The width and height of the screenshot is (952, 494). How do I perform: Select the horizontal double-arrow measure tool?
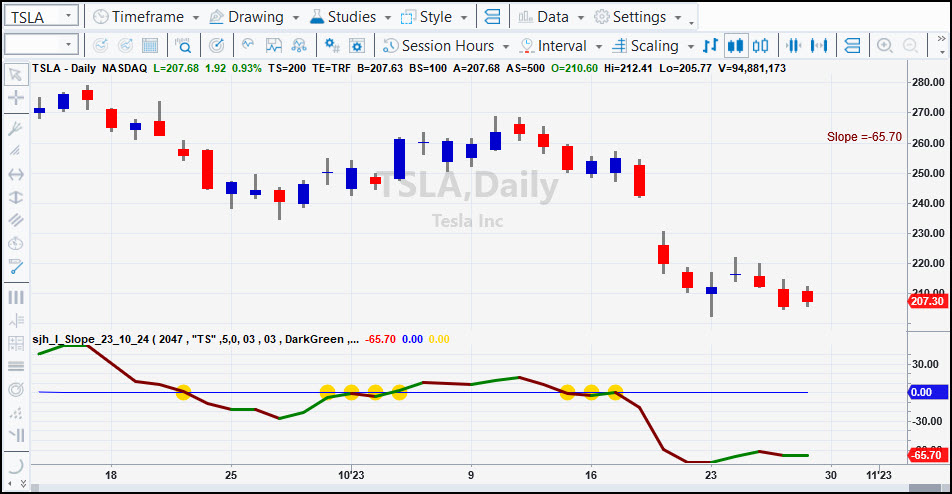point(16,174)
